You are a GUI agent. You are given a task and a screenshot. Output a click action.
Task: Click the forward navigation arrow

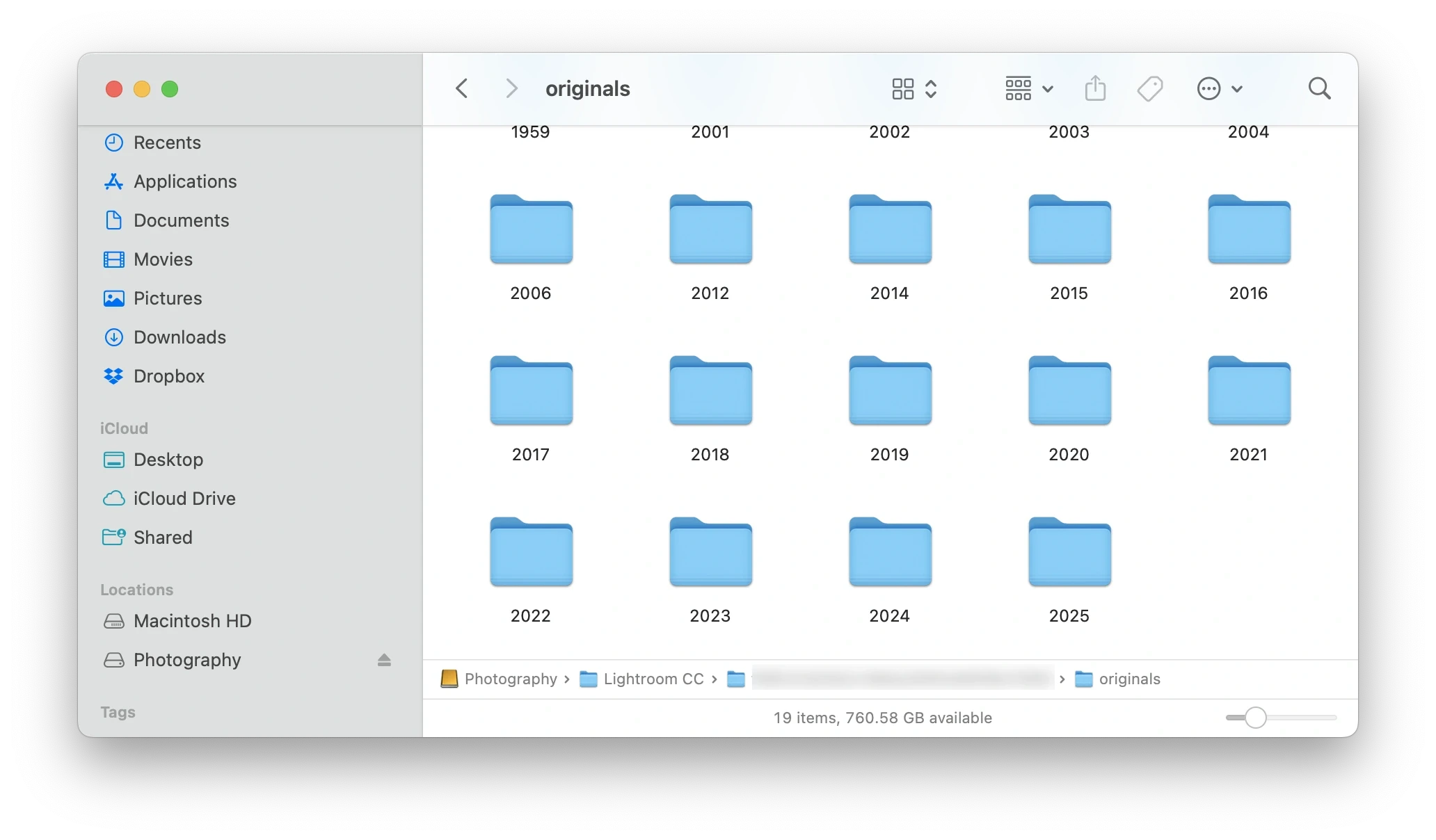coord(511,88)
